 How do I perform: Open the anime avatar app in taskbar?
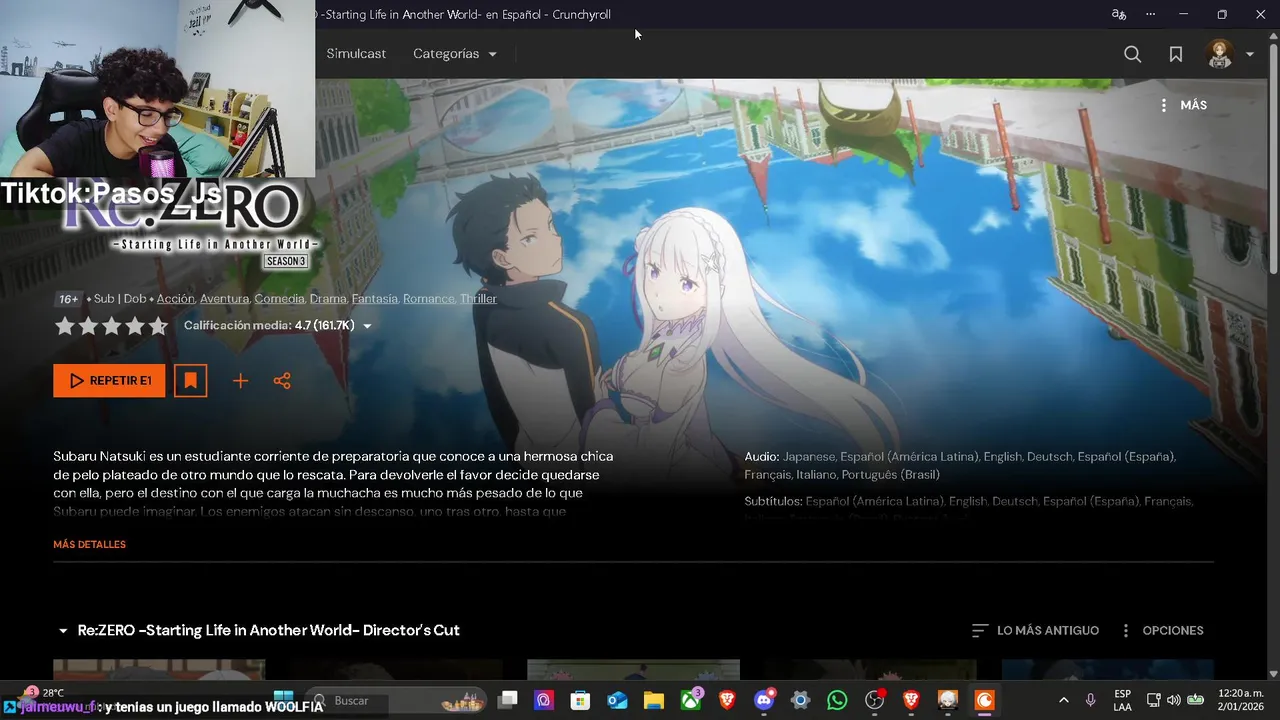pyautogui.click(x=948, y=700)
